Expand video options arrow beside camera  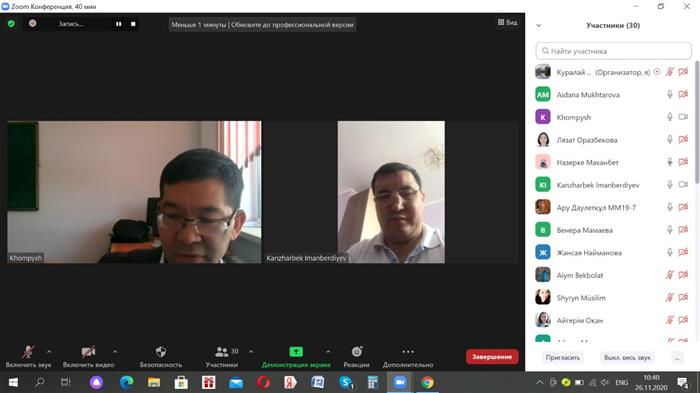pos(115,352)
